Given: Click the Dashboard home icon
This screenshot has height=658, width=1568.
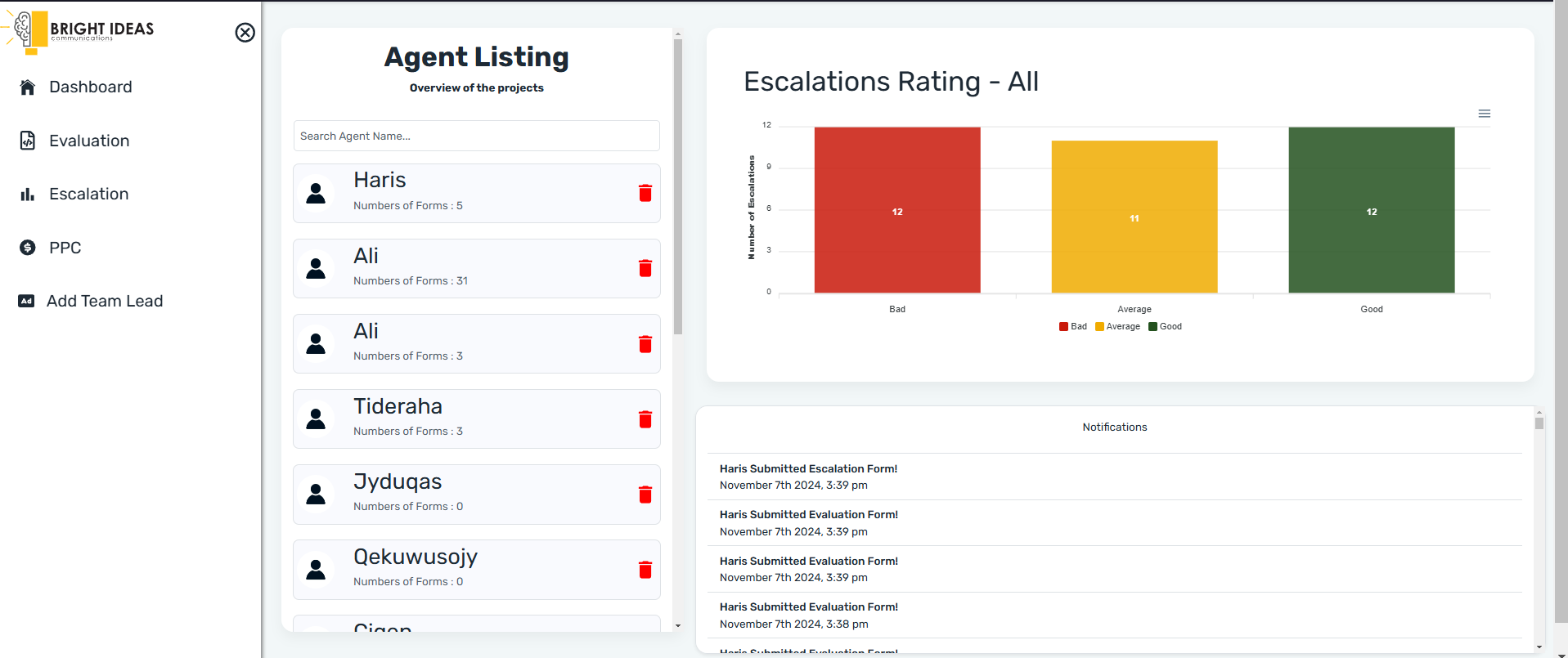Looking at the screenshot, I should coord(28,87).
